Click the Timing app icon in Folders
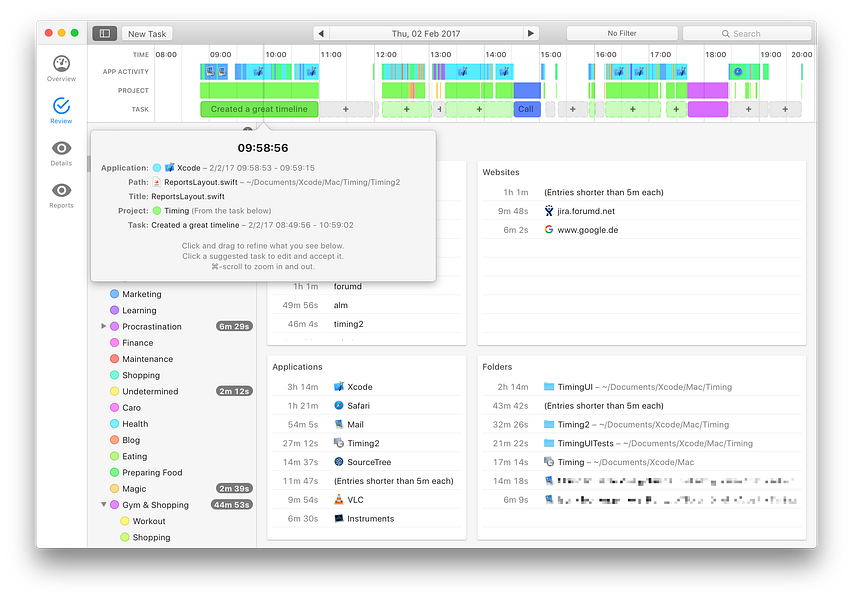Viewport: 853px width, 600px height. tap(549, 462)
